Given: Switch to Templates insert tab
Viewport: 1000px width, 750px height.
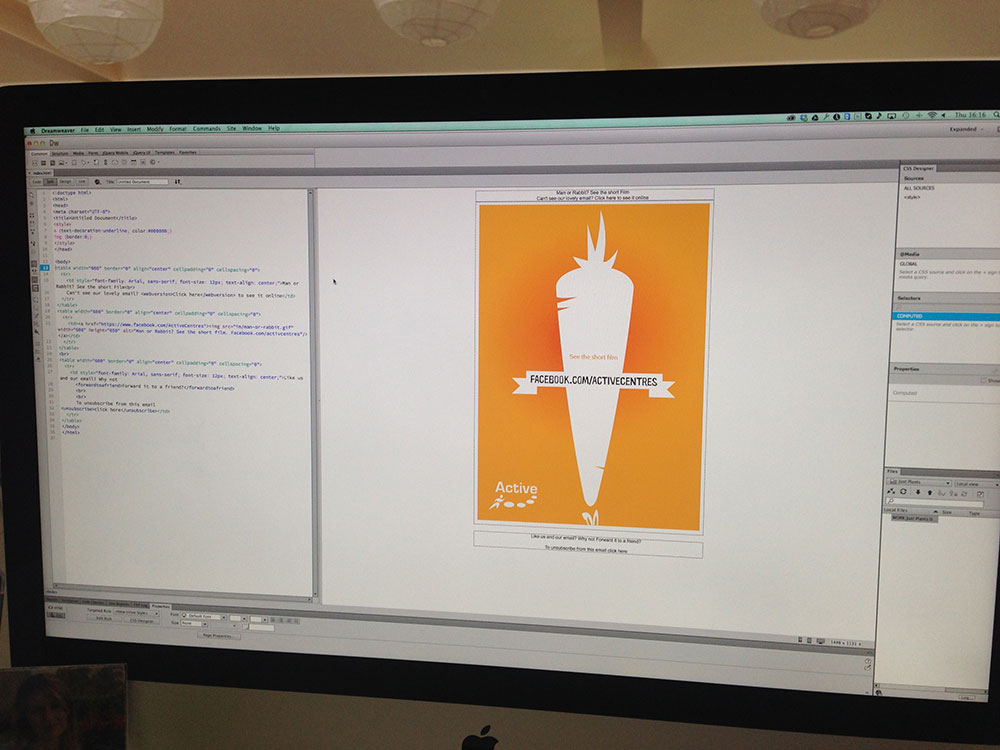Looking at the screenshot, I should point(165,153).
